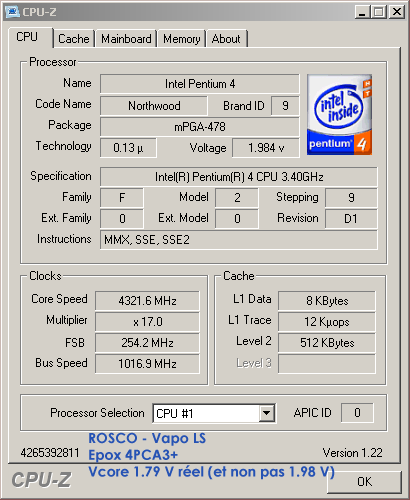Click the CPU-Z title bar app icon
This screenshot has width=410, height=500.
pos(13,12)
